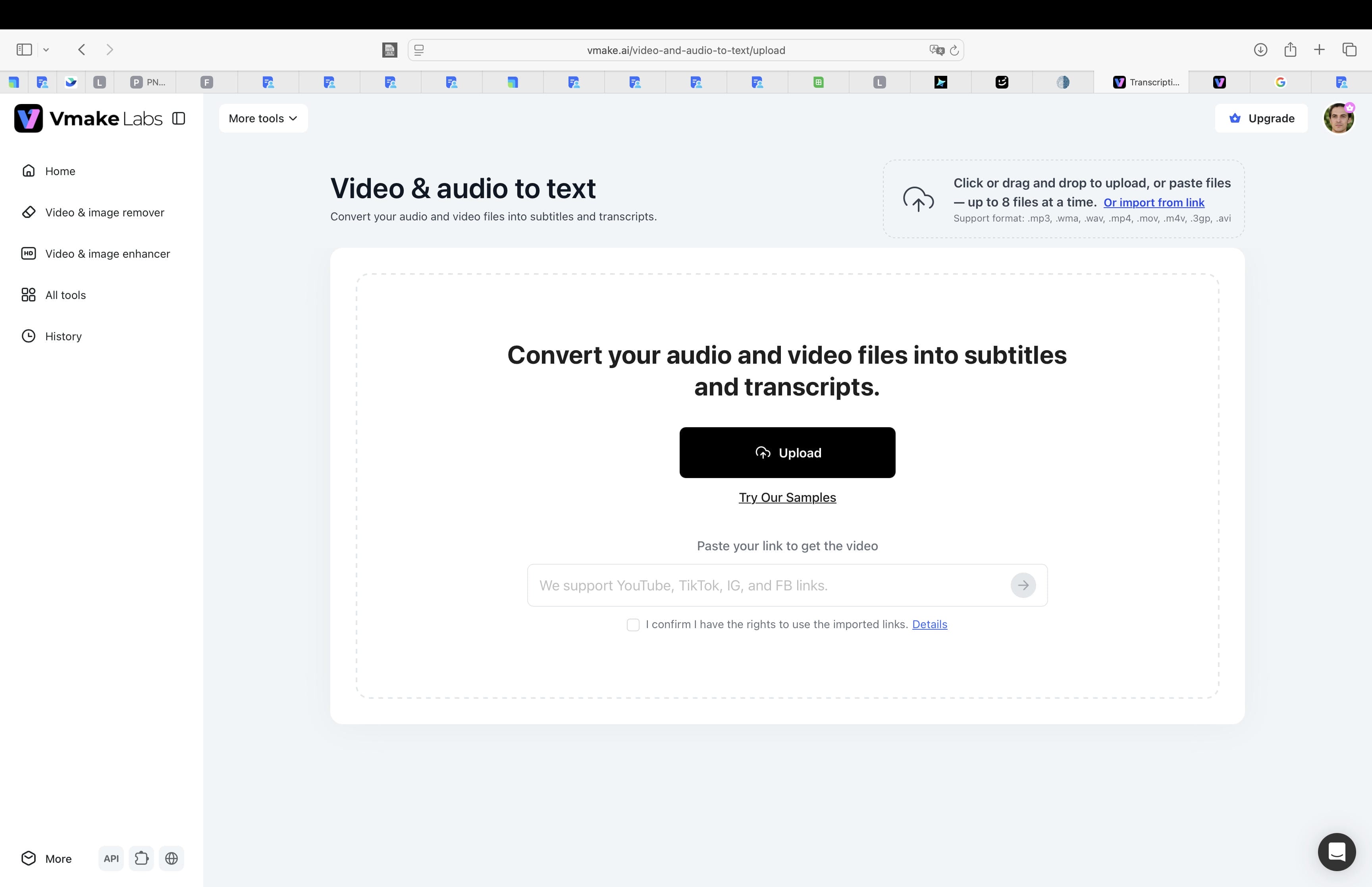Open the Share button
The image size is (1372, 887).
[x=1290, y=50]
